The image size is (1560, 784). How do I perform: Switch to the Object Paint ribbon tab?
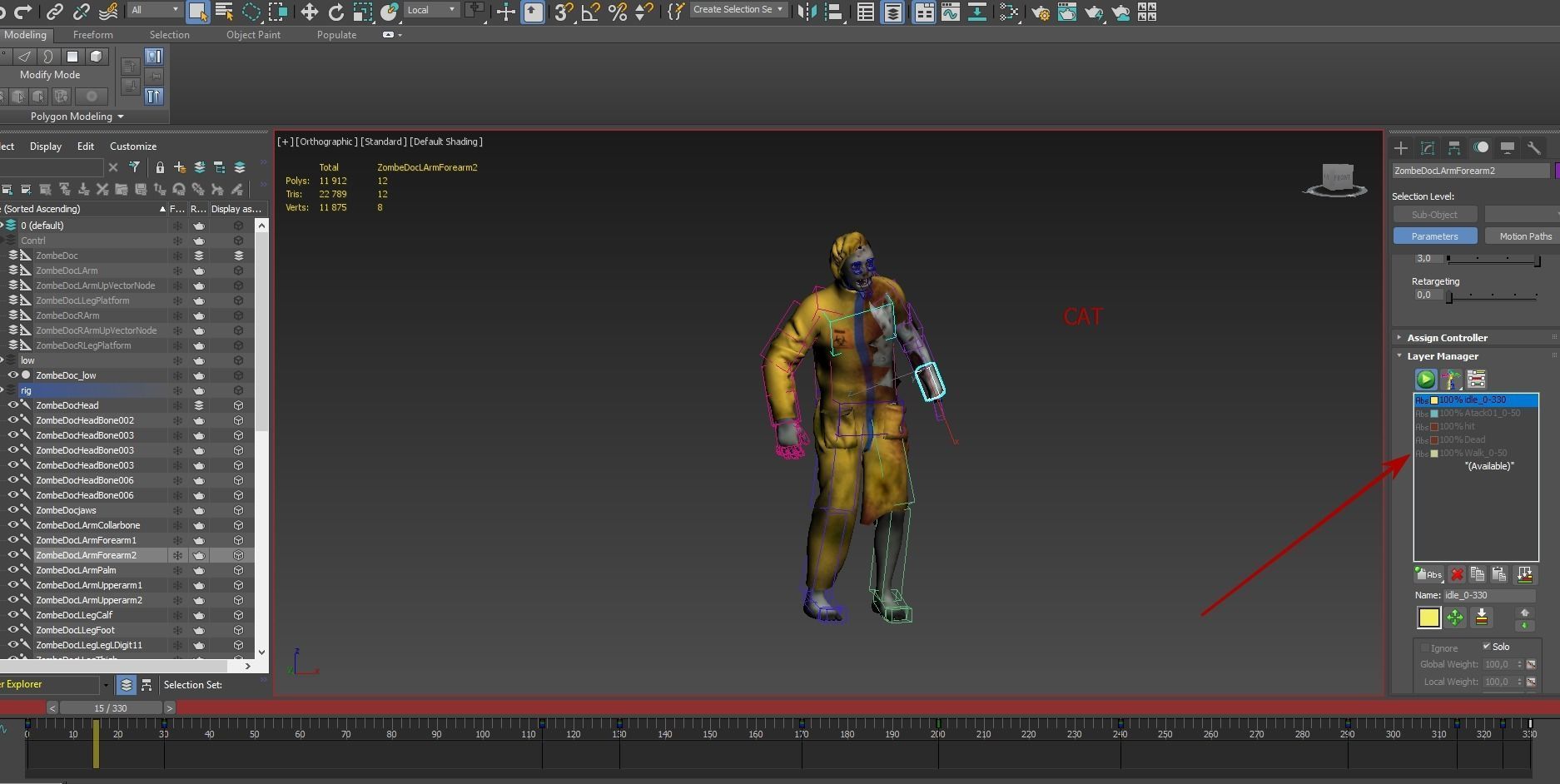click(253, 35)
